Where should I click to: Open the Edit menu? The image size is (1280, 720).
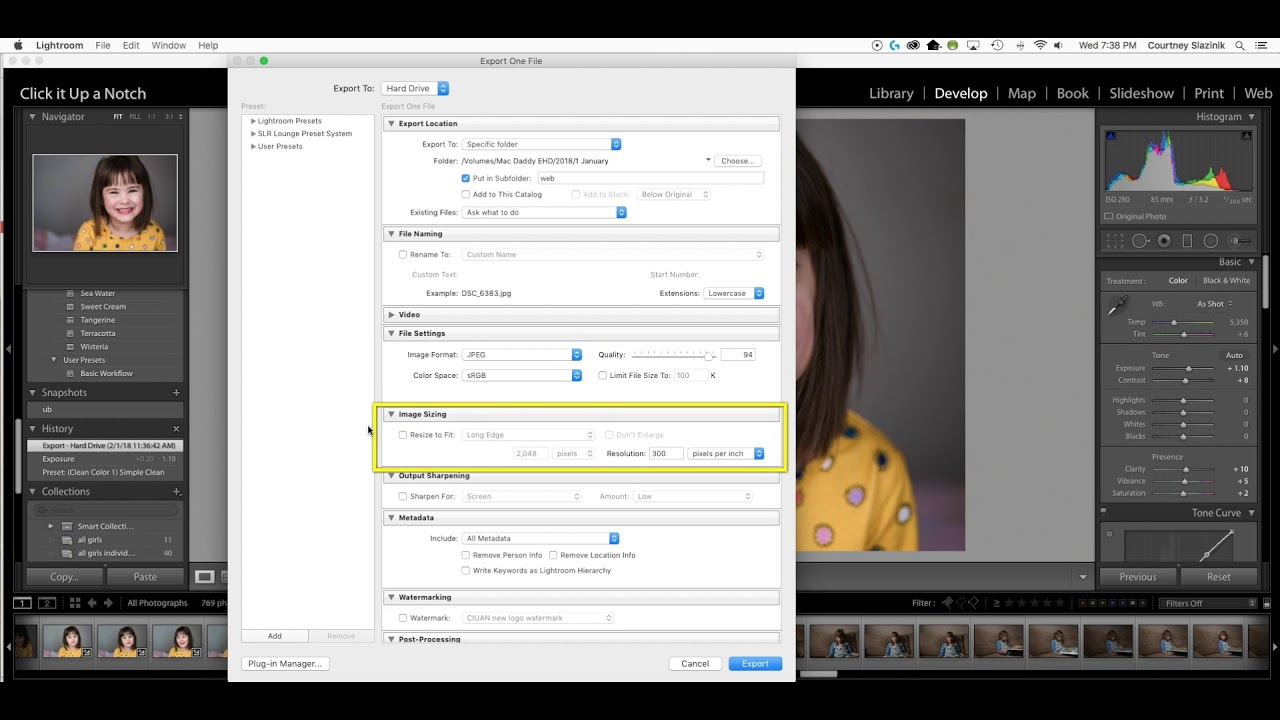click(131, 45)
